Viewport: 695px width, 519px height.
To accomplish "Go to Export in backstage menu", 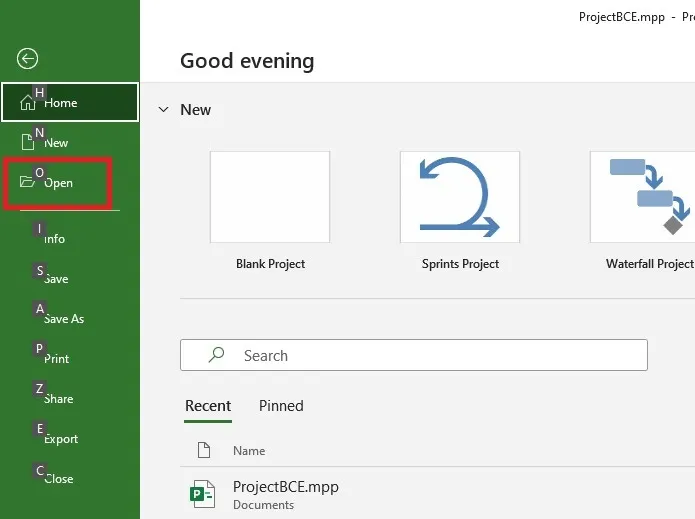I will tap(61, 439).
